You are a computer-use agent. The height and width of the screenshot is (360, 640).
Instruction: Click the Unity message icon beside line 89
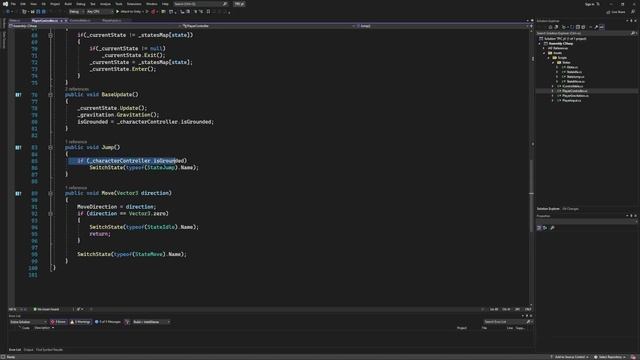click(x=18, y=193)
